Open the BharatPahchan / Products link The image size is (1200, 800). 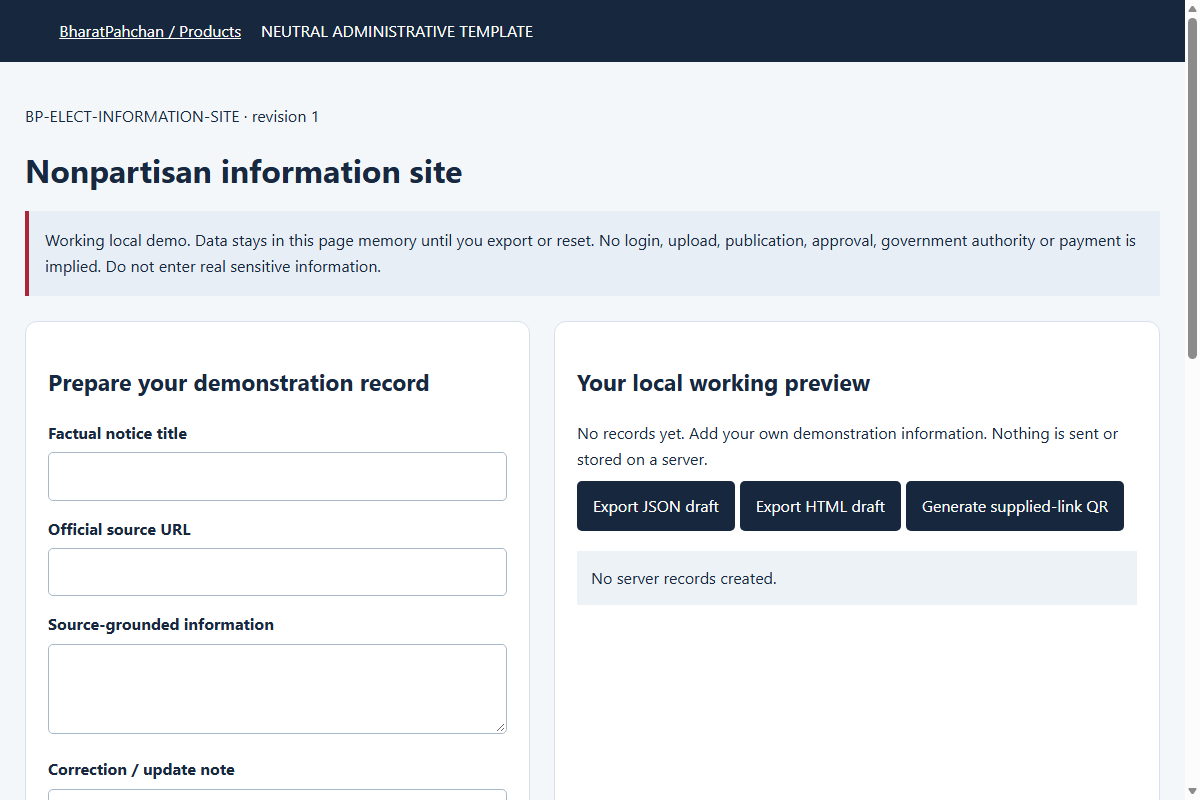[x=150, y=31]
